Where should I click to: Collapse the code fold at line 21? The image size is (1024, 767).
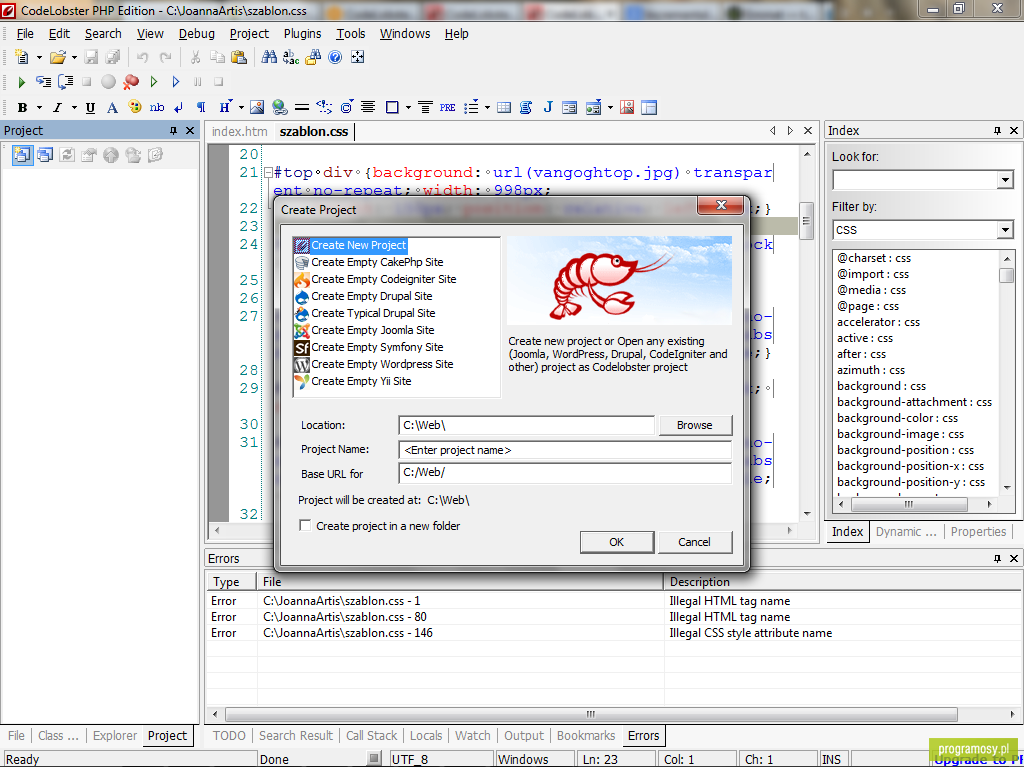(x=268, y=173)
